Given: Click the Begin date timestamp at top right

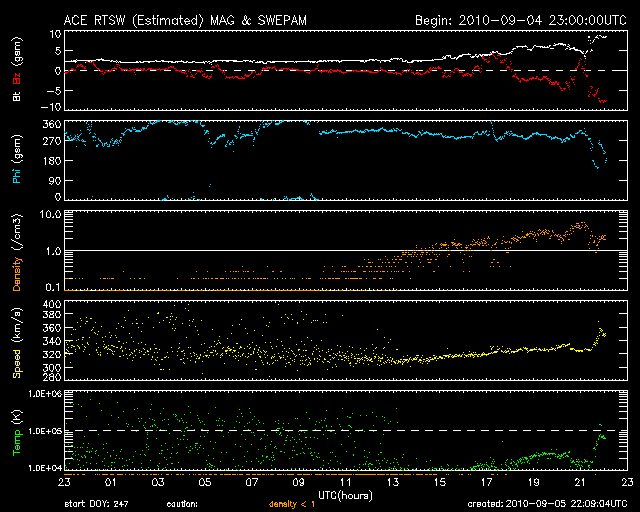Looking at the screenshot, I should click(x=518, y=19).
